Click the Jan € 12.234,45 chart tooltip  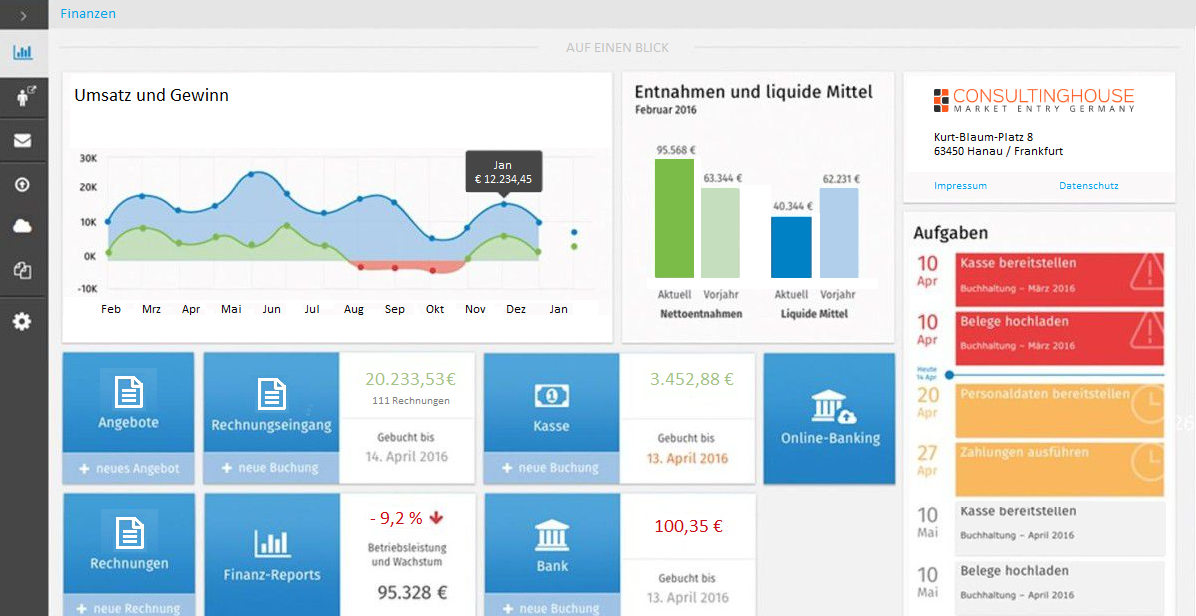tap(504, 172)
